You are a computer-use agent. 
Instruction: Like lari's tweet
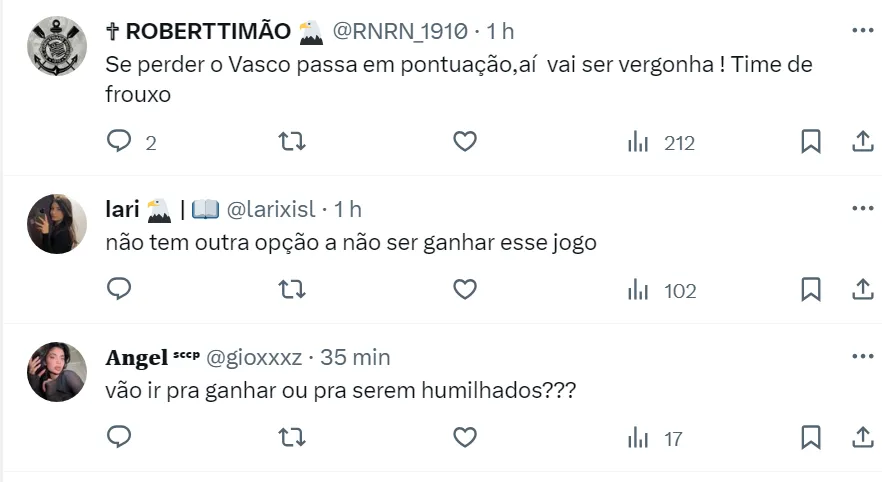(x=465, y=289)
